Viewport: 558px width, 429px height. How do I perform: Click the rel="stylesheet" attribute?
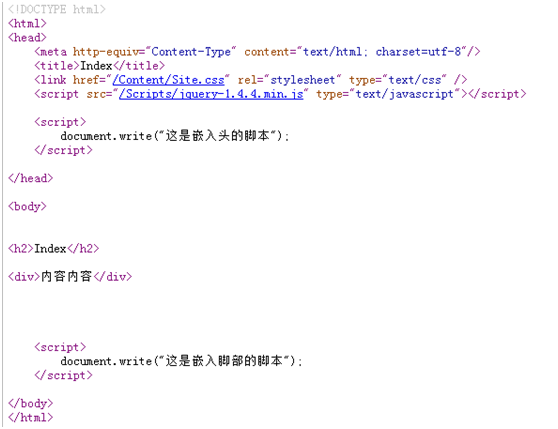[290, 80]
